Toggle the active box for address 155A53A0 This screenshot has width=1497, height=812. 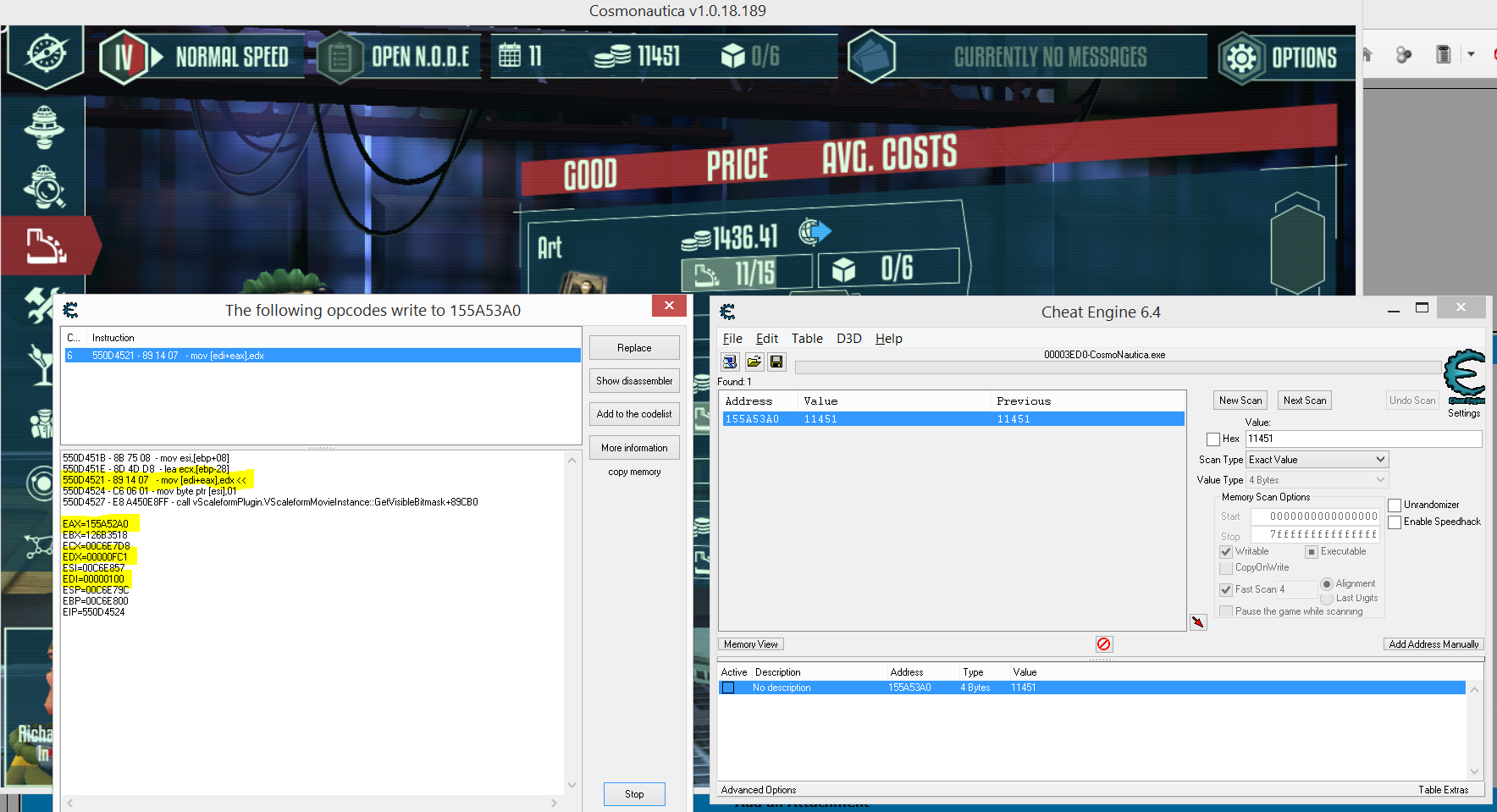click(728, 688)
